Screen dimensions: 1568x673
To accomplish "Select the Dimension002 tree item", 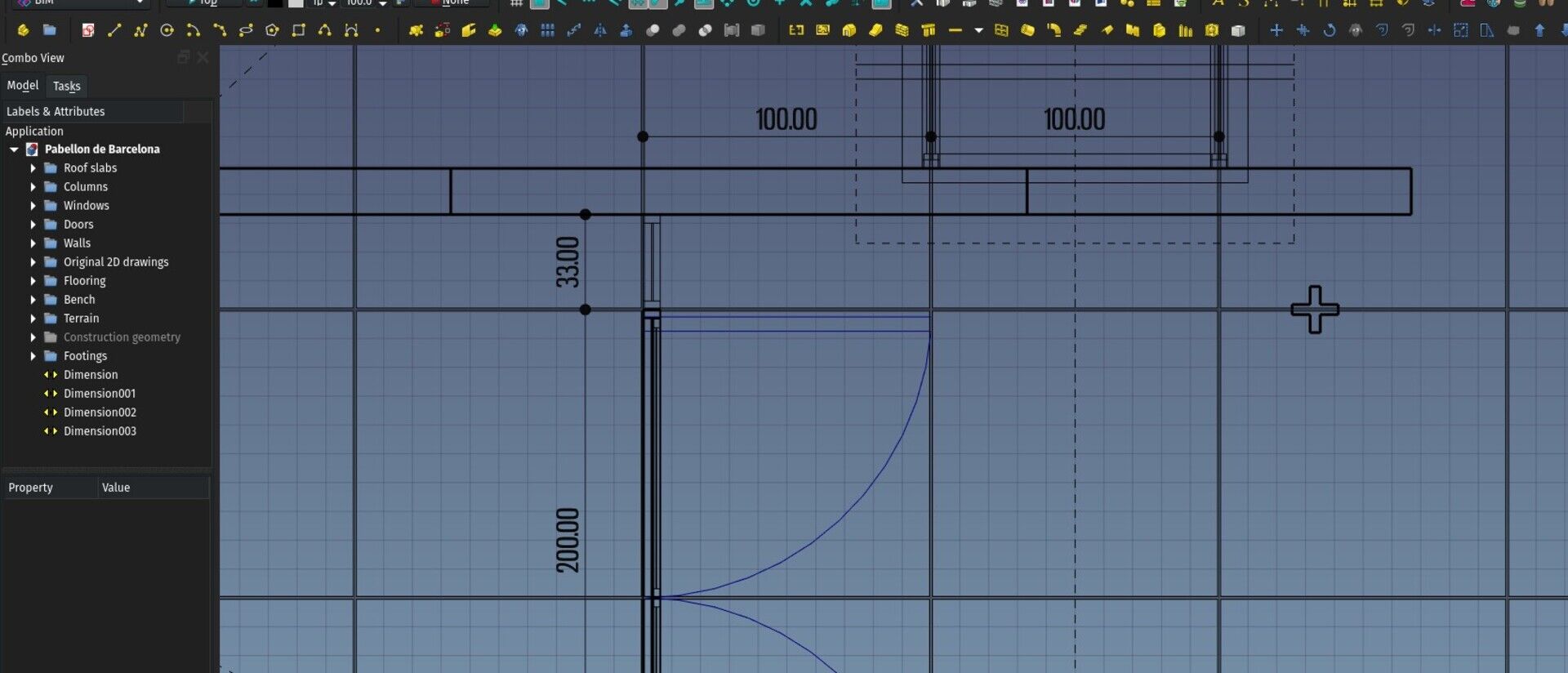I will 100,412.
